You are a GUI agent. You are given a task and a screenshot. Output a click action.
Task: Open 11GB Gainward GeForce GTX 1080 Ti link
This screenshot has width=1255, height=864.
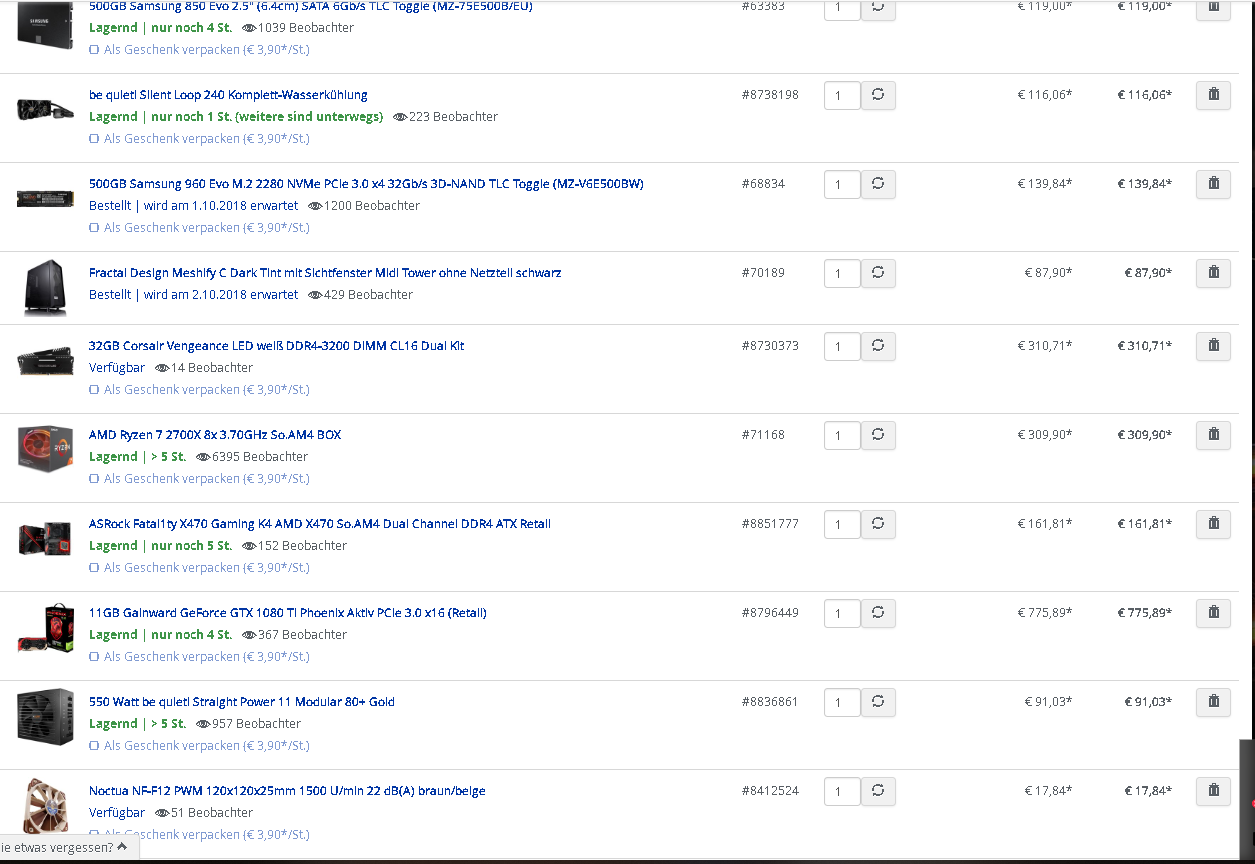click(x=288, y=613)
